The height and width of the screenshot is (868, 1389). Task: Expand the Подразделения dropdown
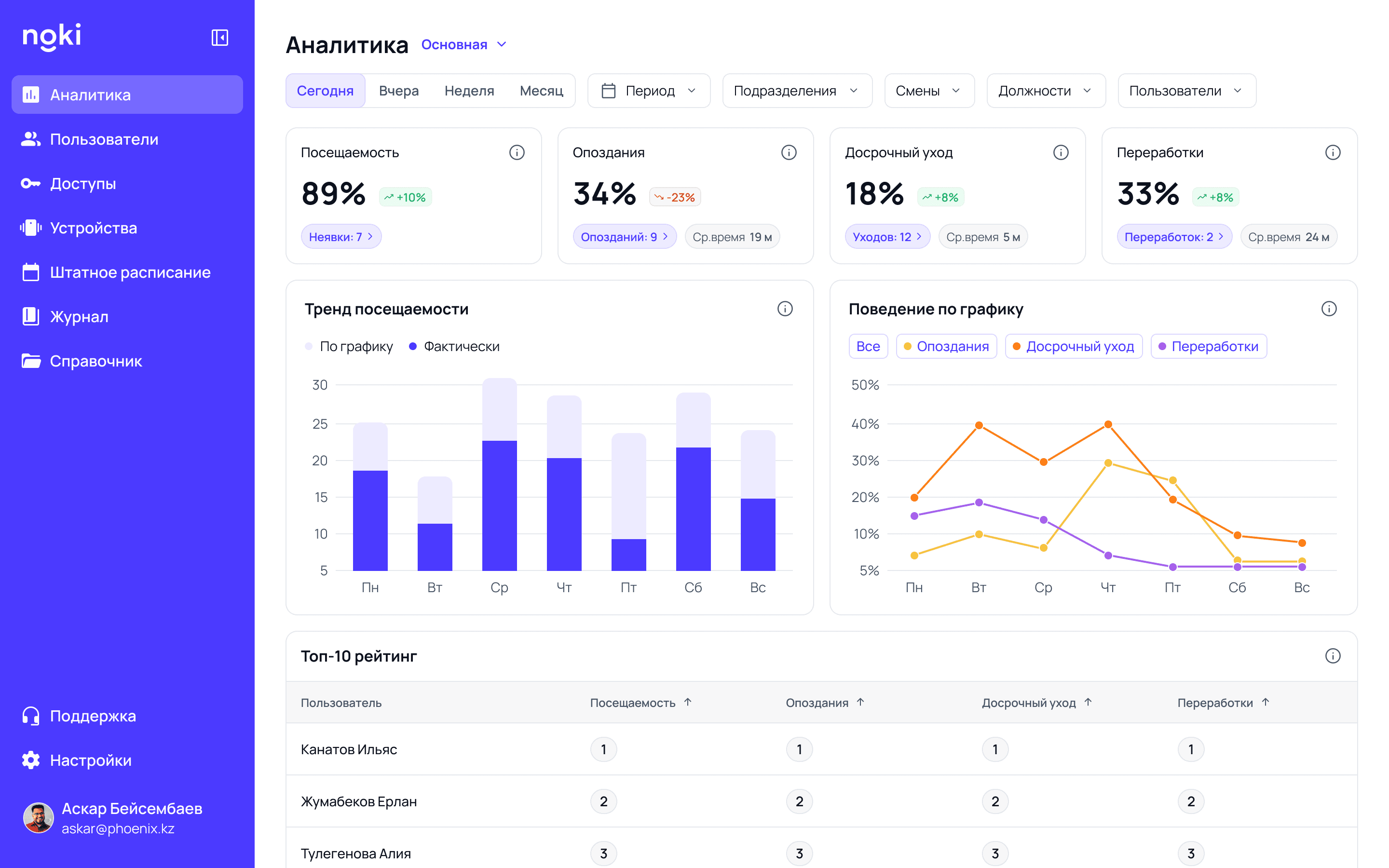pyautogui.click(x=797, y=91)
